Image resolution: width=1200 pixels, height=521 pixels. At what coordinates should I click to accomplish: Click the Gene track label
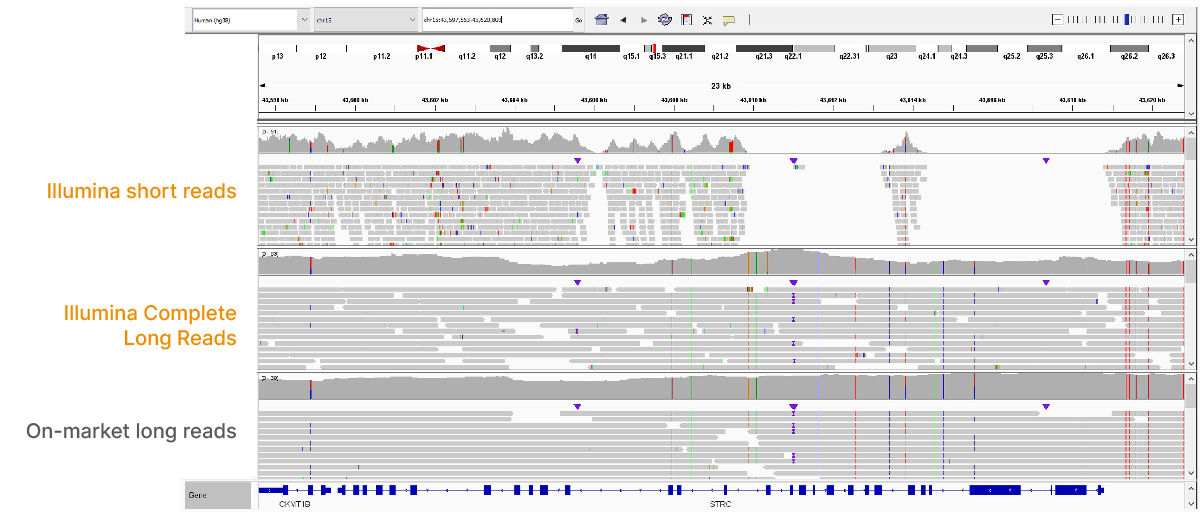pos(217,495)
